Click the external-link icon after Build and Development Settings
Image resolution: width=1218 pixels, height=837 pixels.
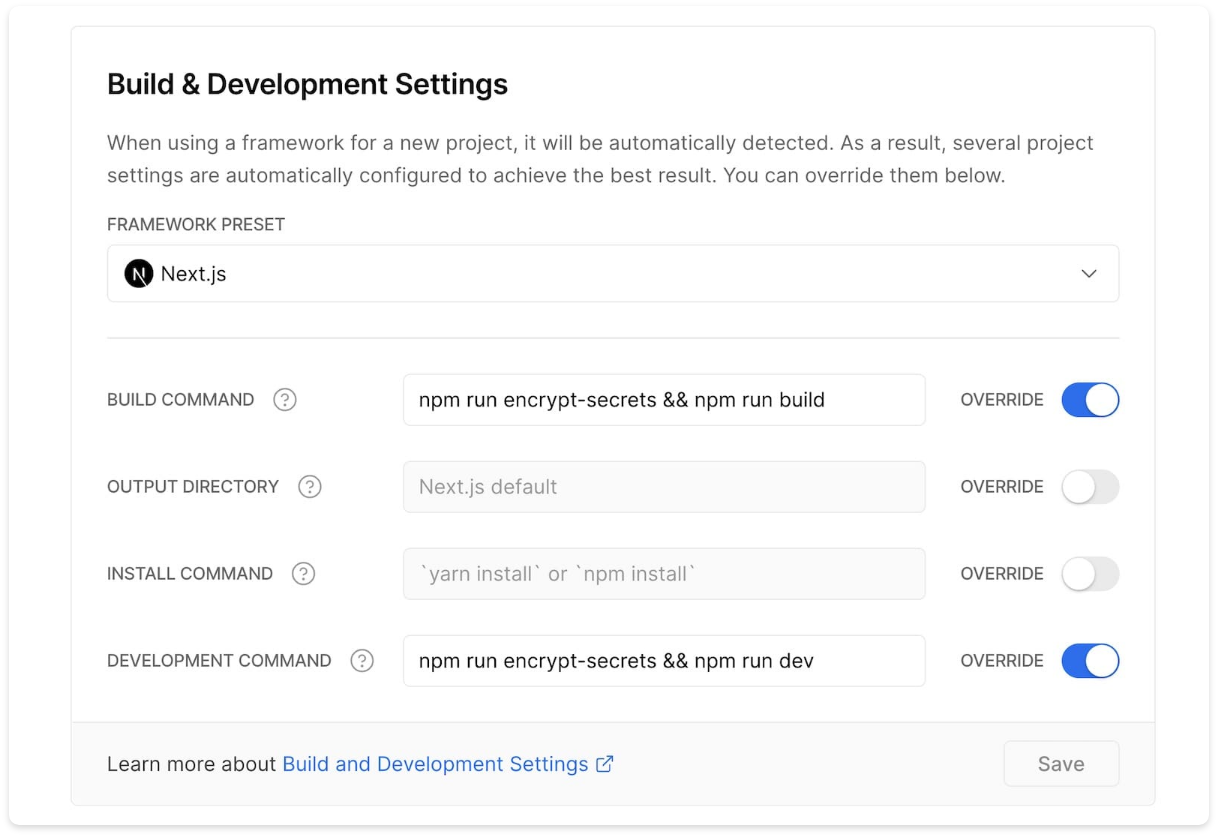coord(605,764)
